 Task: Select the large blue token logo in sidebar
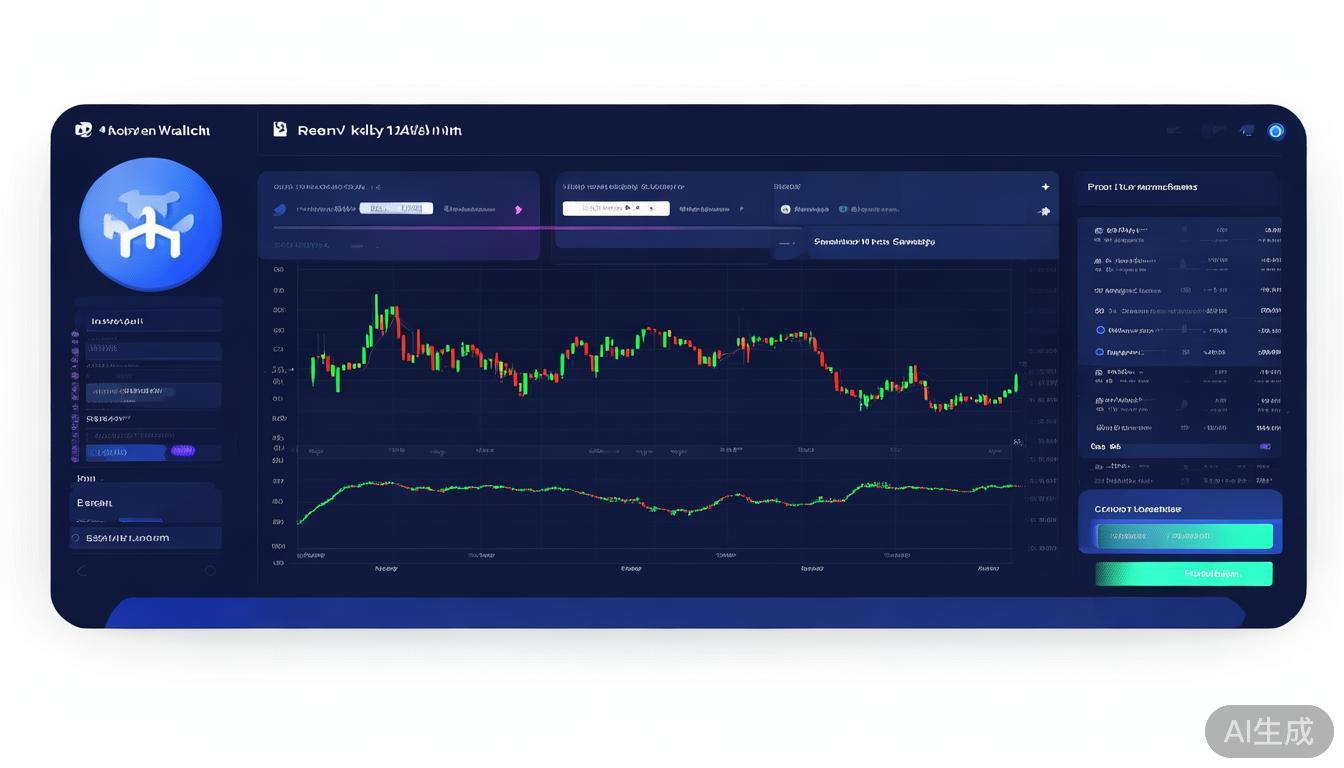click(150, 223)
